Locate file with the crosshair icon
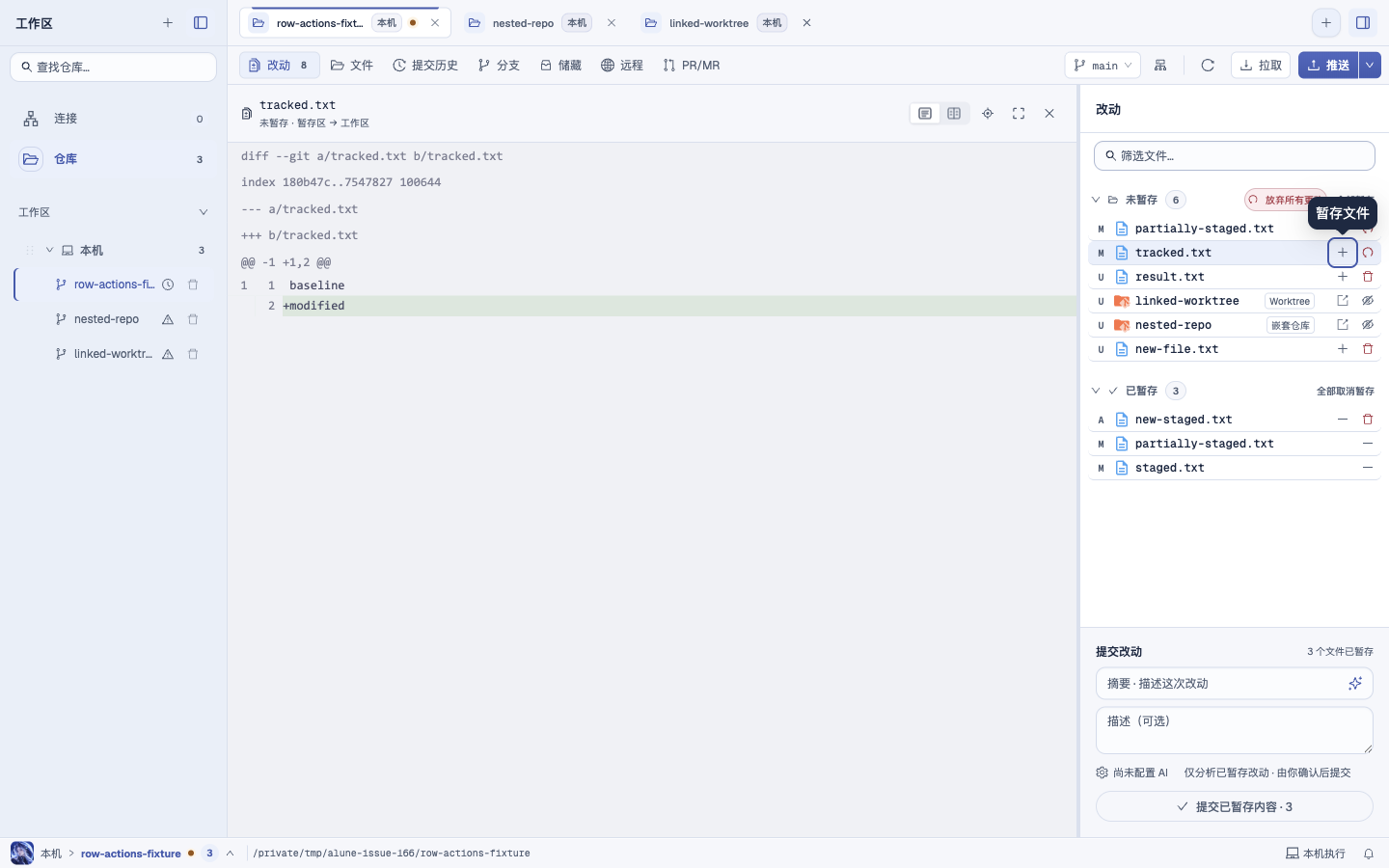The width and height of the screenshot is (1389, 868). click(x=988, y=114)
